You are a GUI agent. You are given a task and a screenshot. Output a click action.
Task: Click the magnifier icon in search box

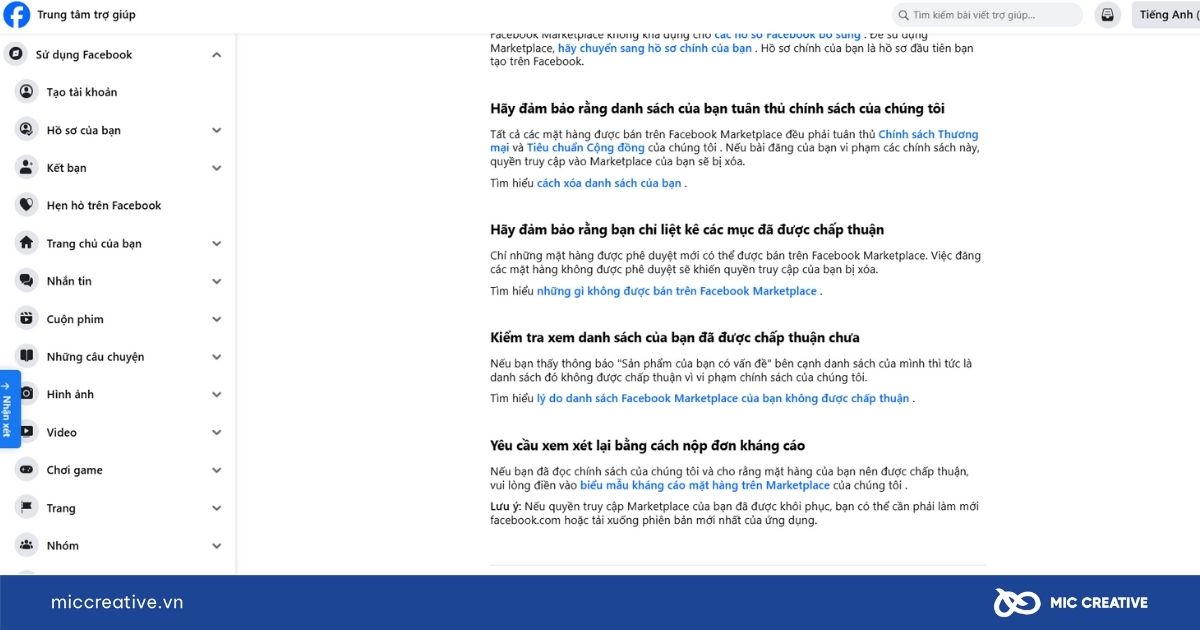click(x=904, y=15)
